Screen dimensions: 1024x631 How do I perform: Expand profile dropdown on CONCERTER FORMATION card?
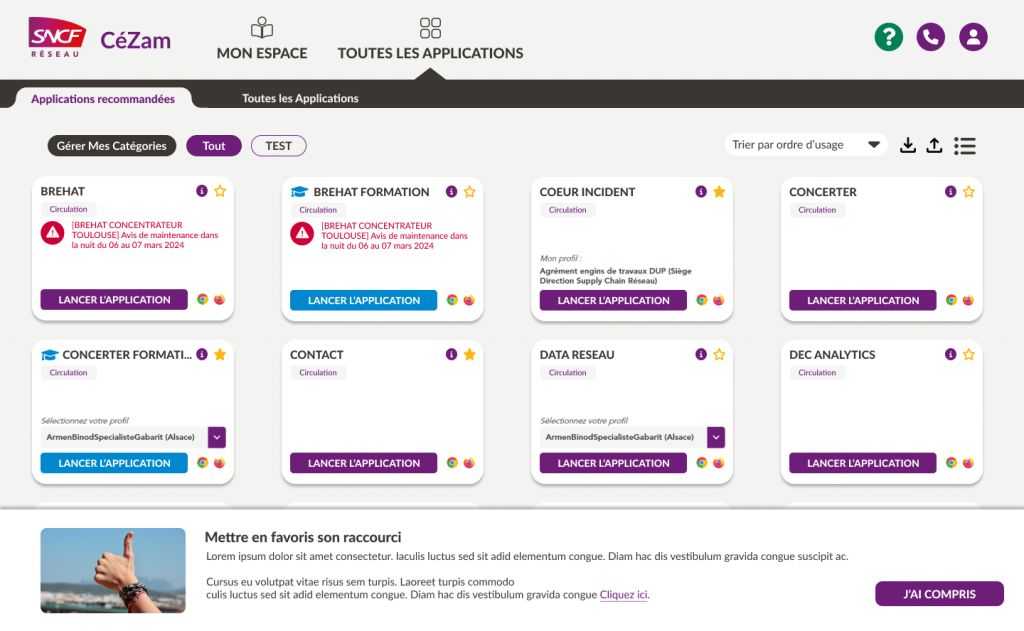click(217, 437)
